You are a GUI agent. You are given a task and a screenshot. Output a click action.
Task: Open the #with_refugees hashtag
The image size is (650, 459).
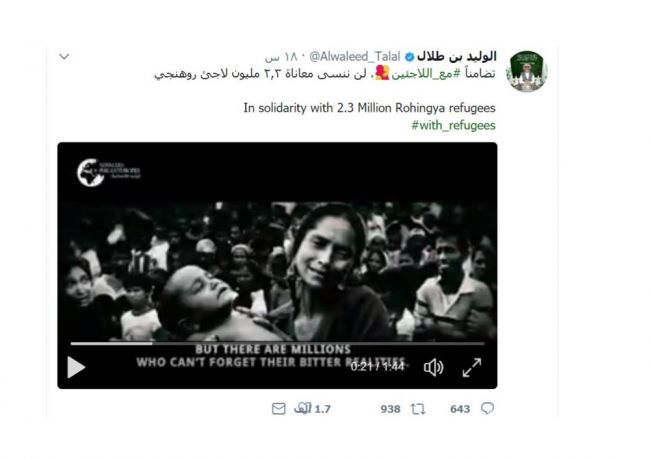click(x=454, y=125)
